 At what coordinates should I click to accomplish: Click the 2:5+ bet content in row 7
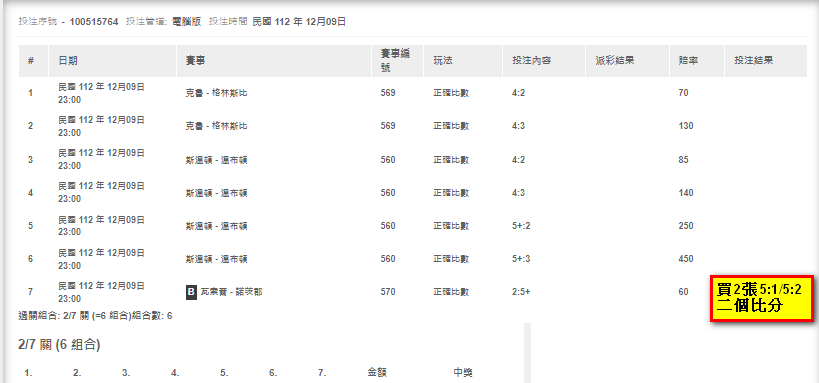(x=521, y=292)
